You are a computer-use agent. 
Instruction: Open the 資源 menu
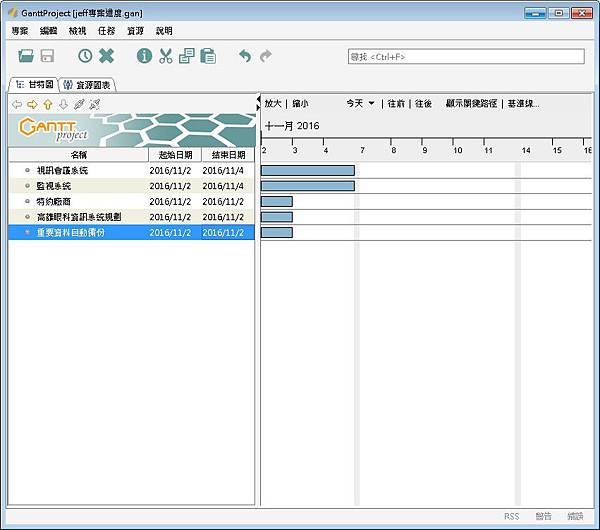tap(135, 31)
